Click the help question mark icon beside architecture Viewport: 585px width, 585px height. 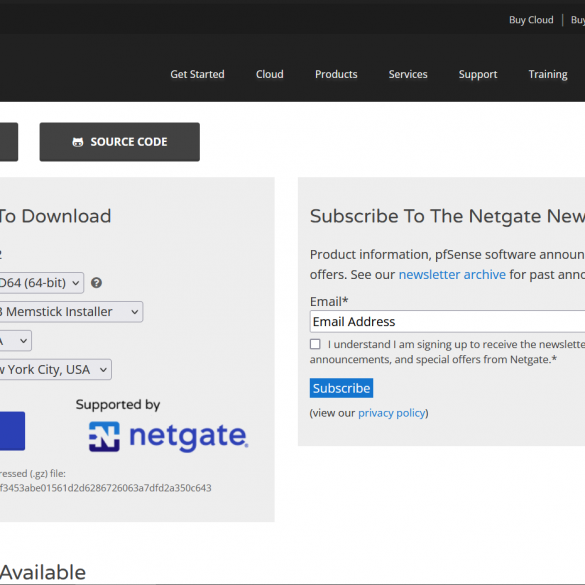tap(96, 283)
